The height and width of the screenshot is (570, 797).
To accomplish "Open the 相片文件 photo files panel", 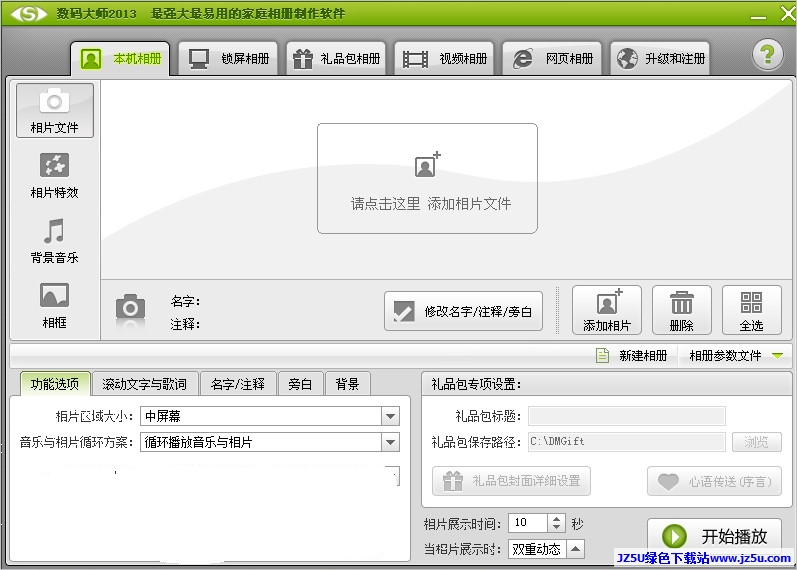I will coord(54,110).
